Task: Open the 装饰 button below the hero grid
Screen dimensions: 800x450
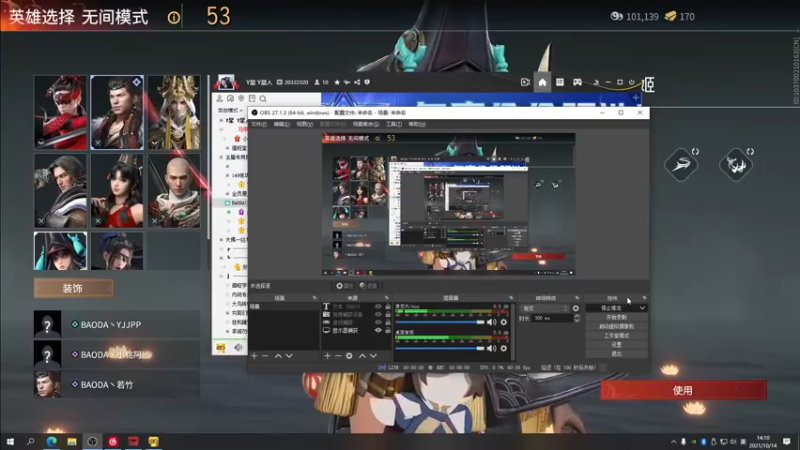Action: pyautogui.click(x=73, y=288)
